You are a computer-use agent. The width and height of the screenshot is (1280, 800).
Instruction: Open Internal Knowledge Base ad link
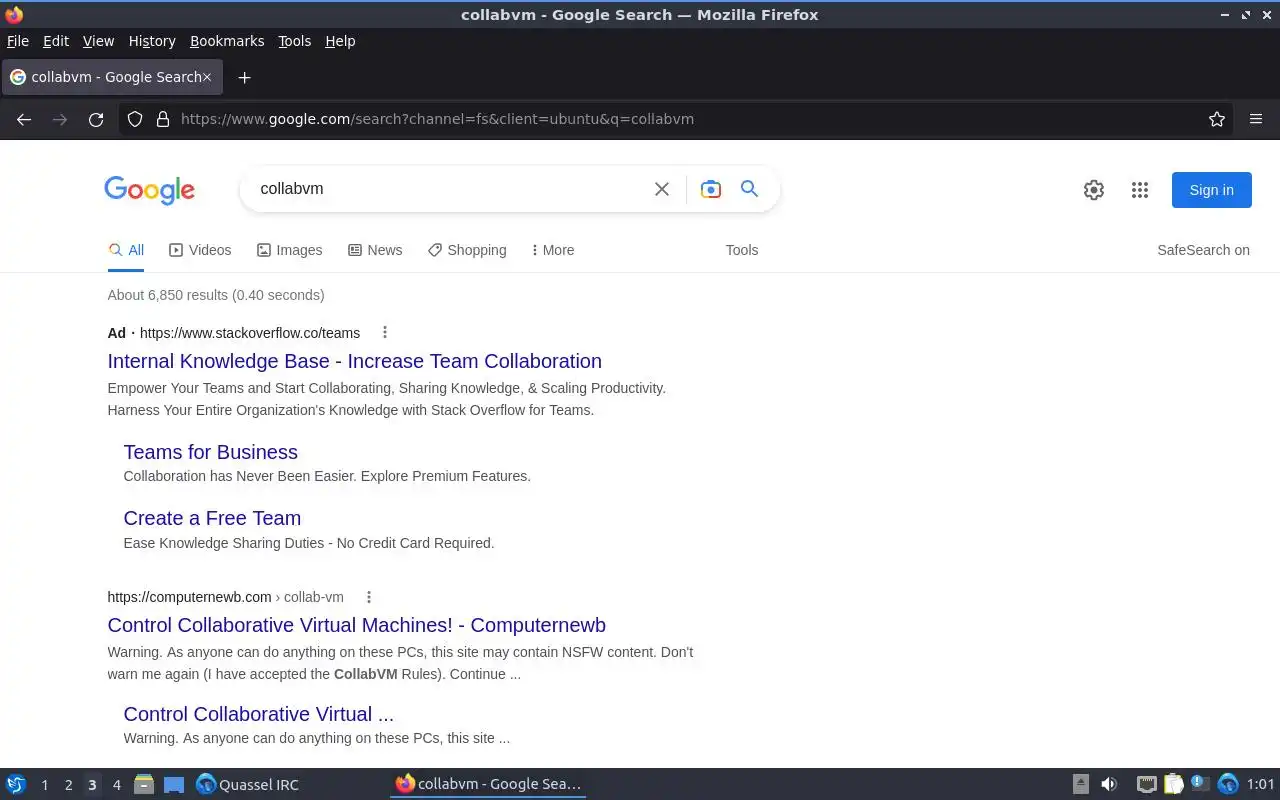coord(355,361)
